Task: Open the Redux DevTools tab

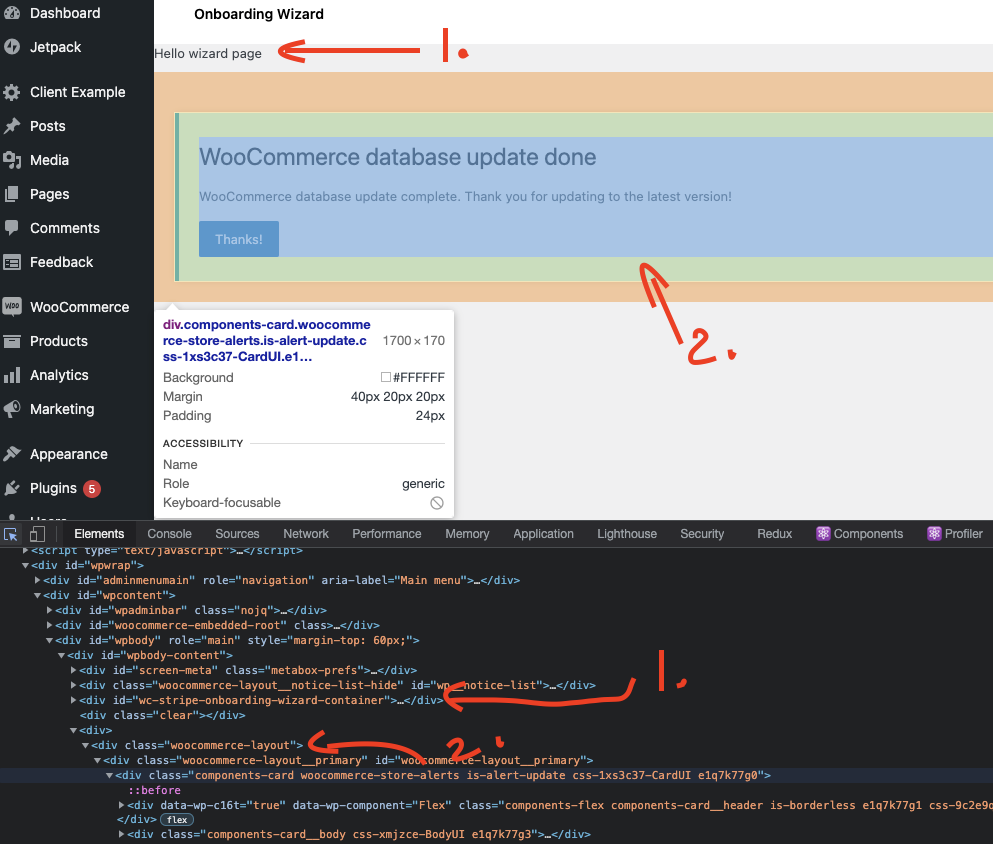Action: 774,533
